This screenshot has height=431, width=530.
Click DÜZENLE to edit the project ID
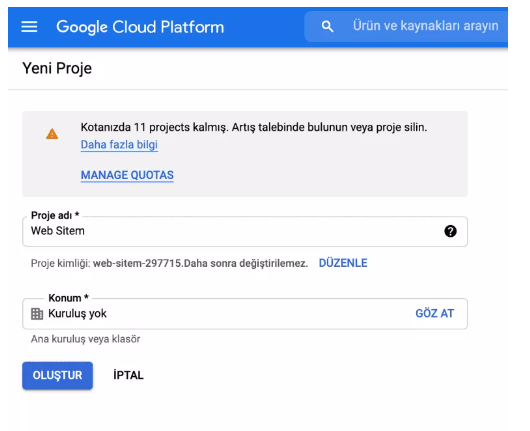[343, 263]
